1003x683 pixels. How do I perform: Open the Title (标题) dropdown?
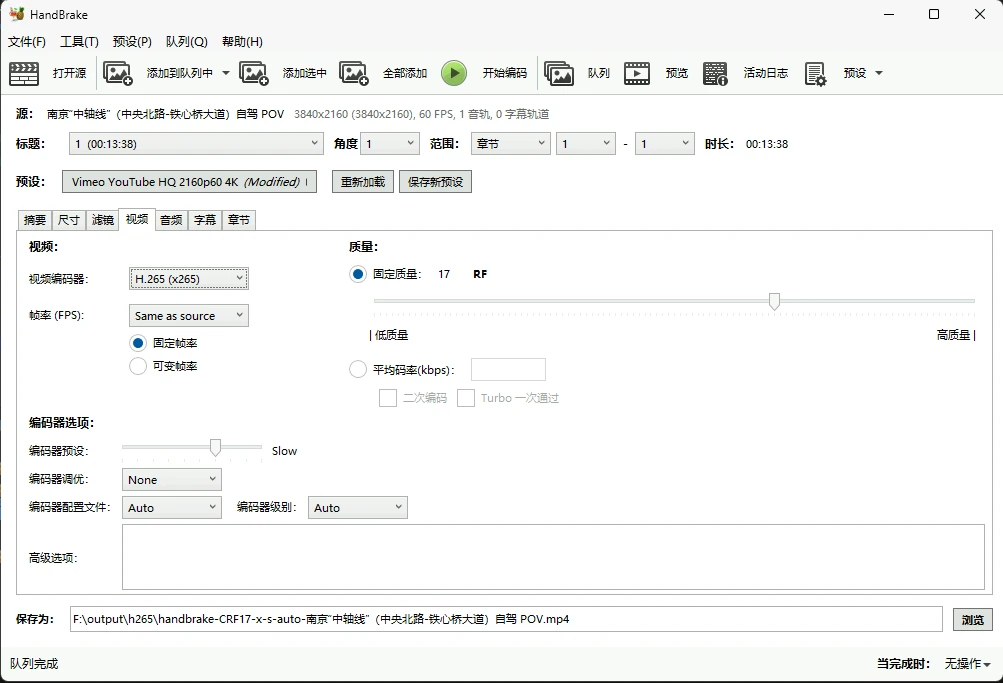tap(196, 144)
